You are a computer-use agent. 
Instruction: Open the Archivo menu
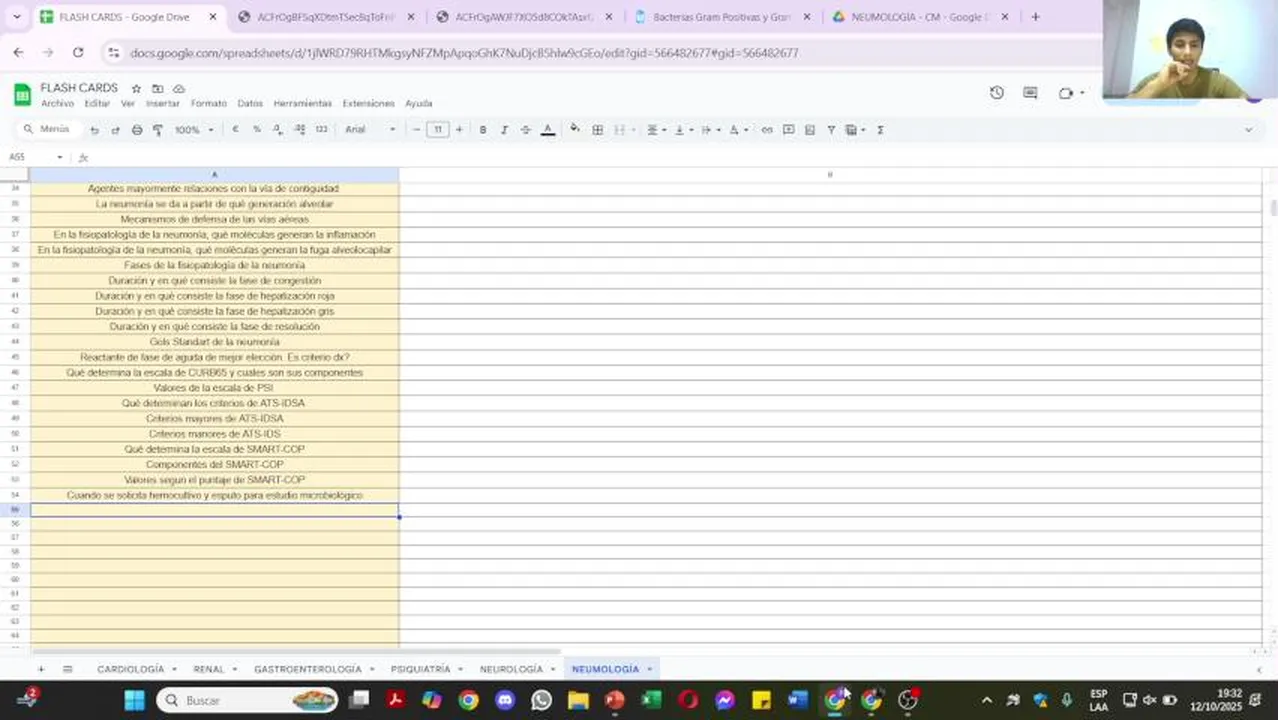click(57, 104)
